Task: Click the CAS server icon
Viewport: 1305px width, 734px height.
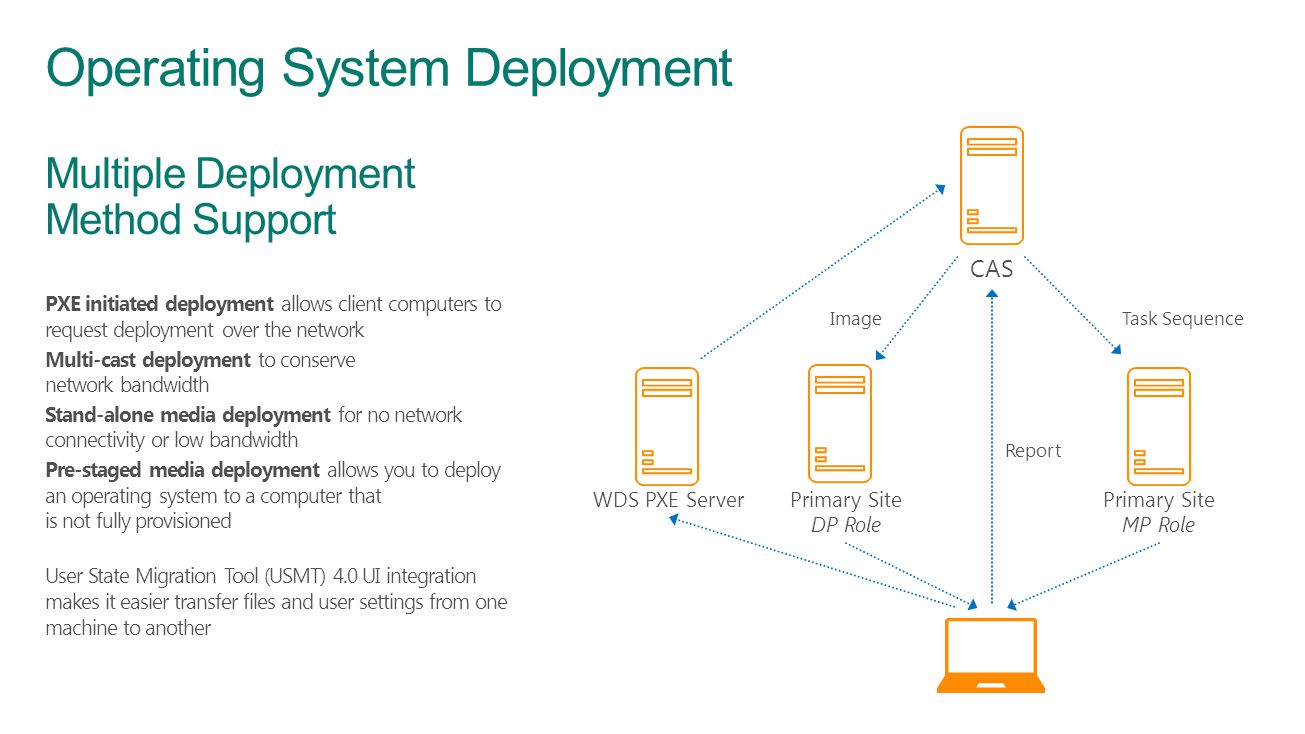Action: [991, 185]
